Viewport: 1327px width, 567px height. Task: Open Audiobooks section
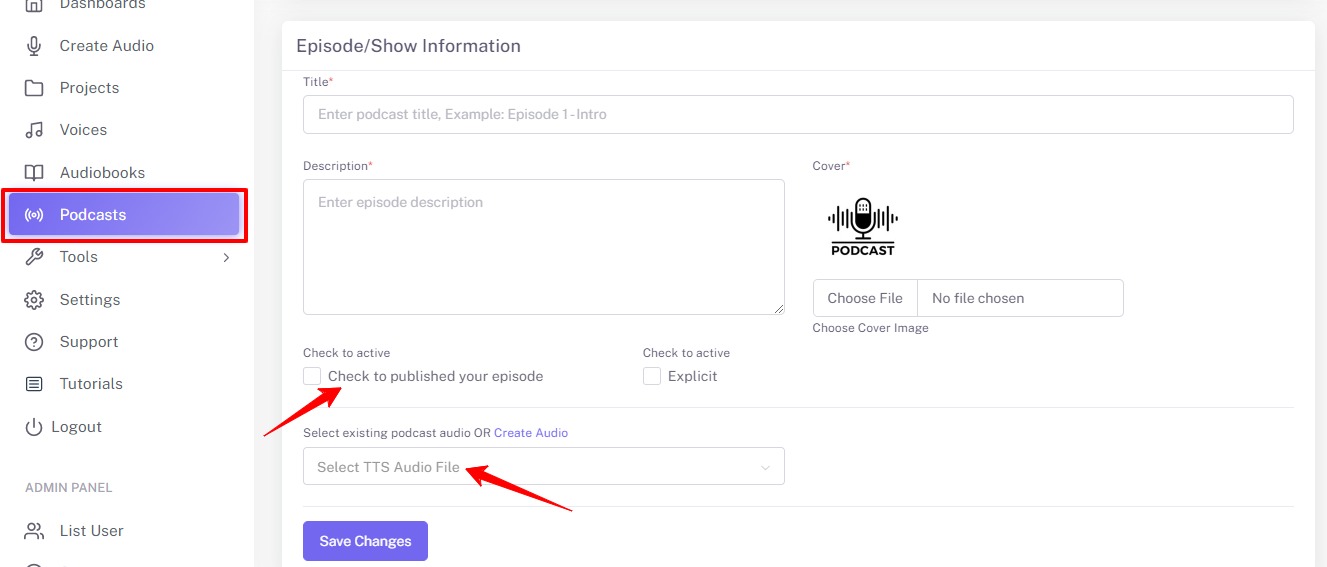coord(102,173)
